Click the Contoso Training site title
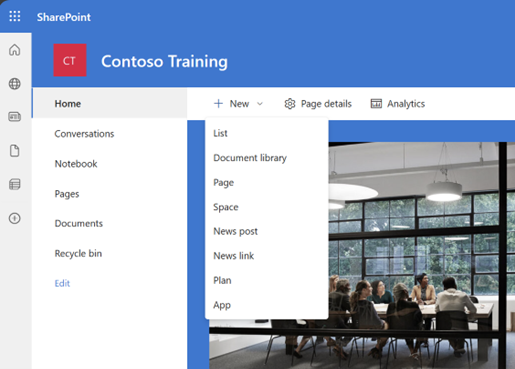 click(164, 61)
